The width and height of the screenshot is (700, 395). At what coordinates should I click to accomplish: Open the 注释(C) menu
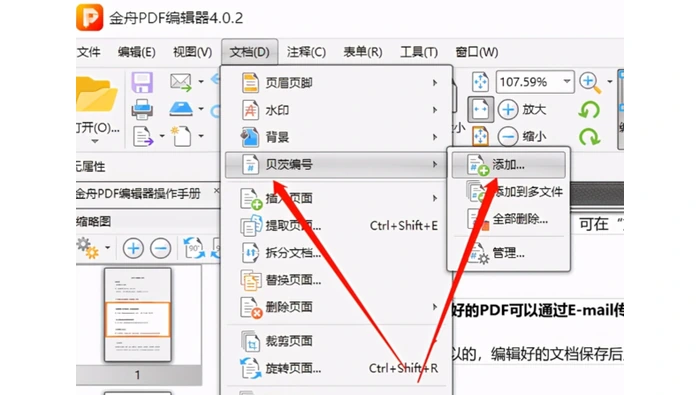point(306,52)
